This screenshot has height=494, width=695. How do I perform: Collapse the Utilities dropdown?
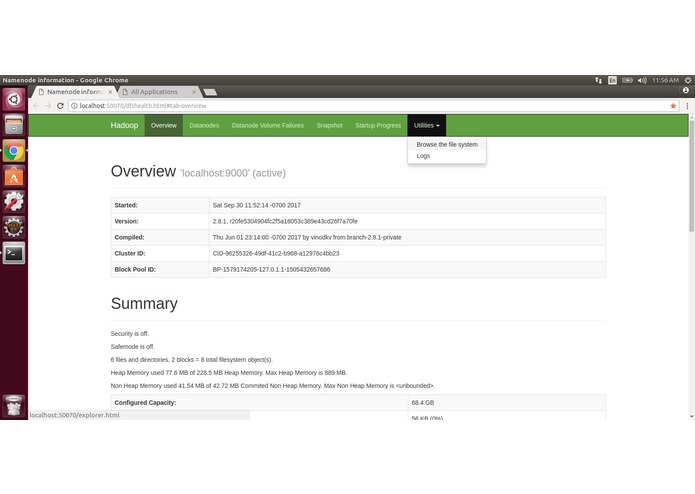[426, 125]
